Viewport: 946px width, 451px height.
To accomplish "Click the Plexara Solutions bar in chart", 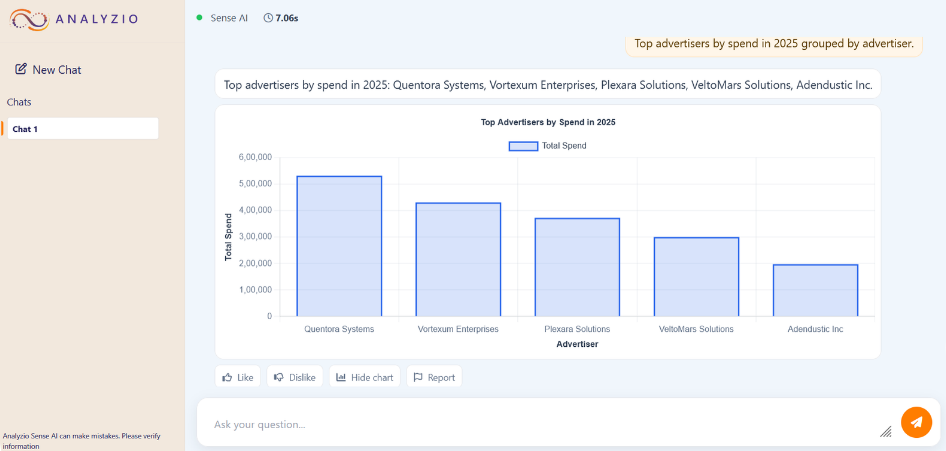I will pyautogui.click(x=577, y=267).
